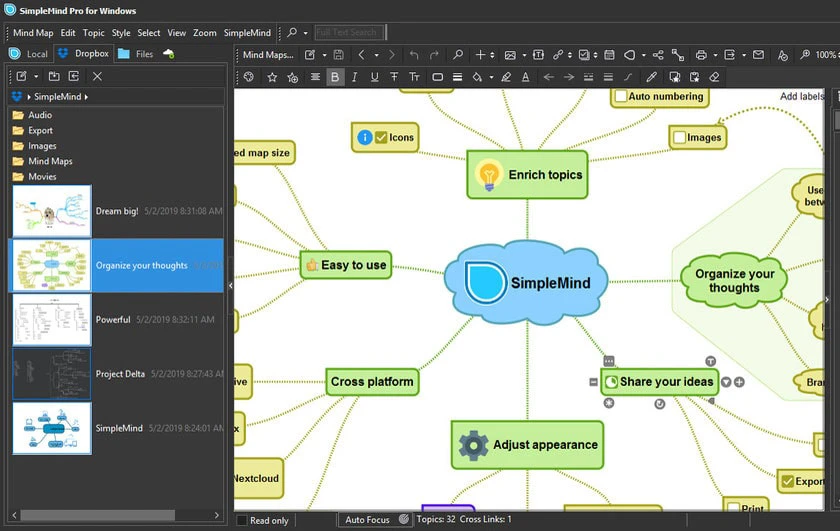
Task: Click the new mind map icon in main toolbar
Action: [x=310, y=55]
